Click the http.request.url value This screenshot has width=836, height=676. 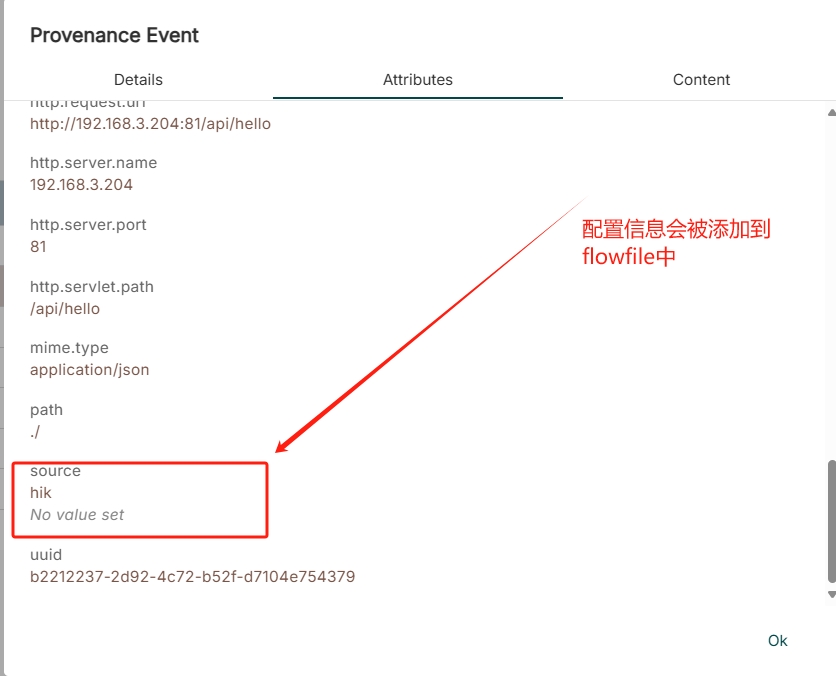tap(150, 124)
